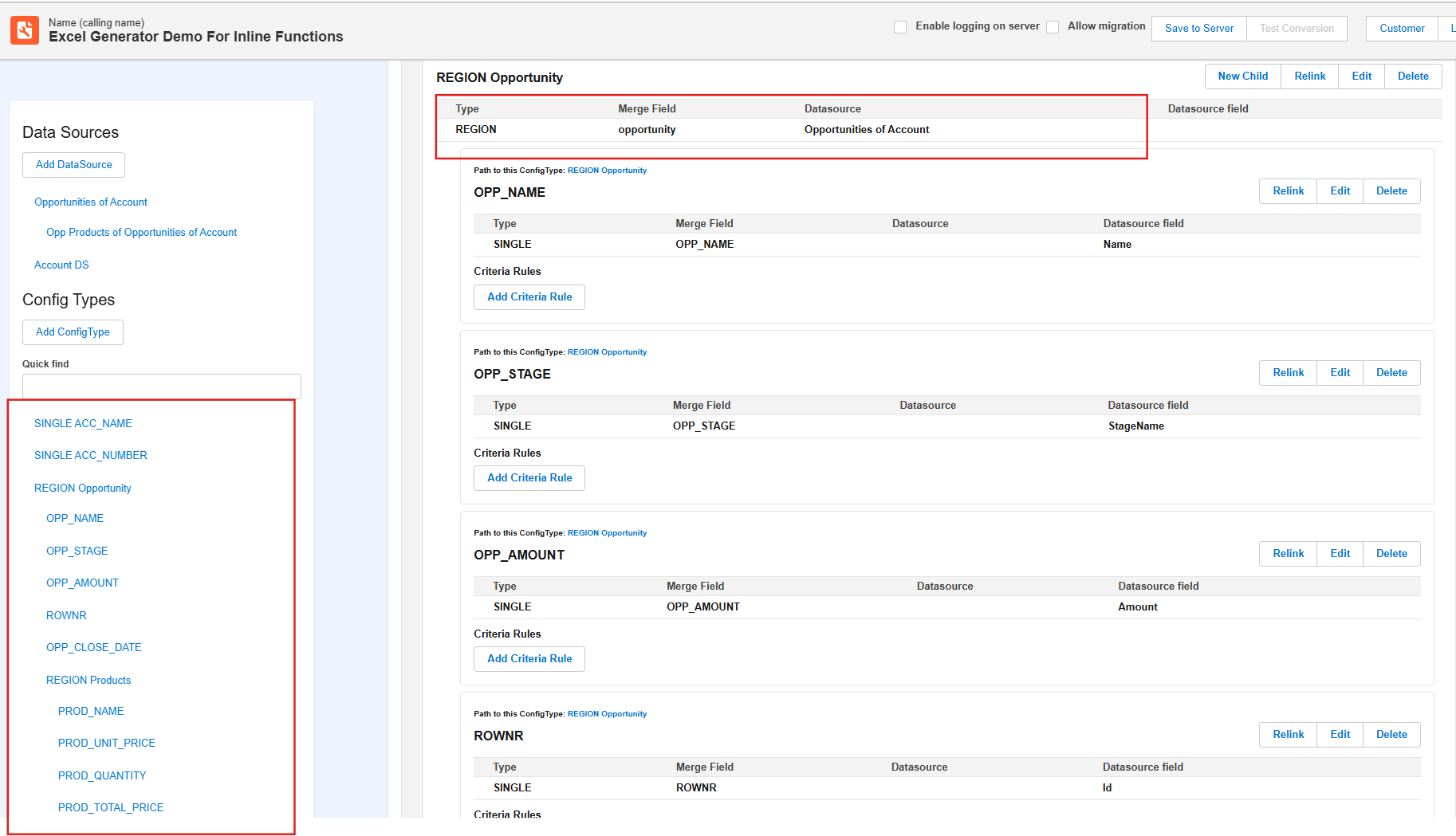1456x836 pixels.
Task: Select PROD_UNIT_PRICE in sidebar list
Action: click(x=107, y=744)
